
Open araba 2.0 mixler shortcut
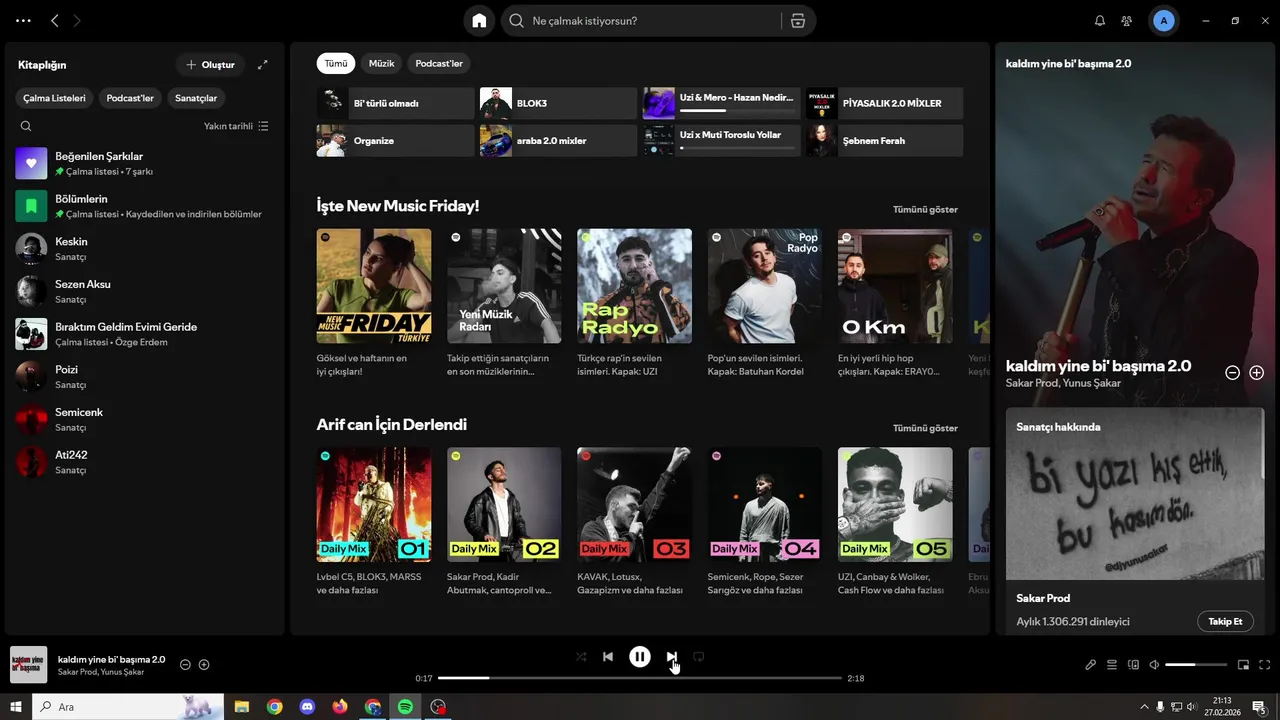pos(558,140)
